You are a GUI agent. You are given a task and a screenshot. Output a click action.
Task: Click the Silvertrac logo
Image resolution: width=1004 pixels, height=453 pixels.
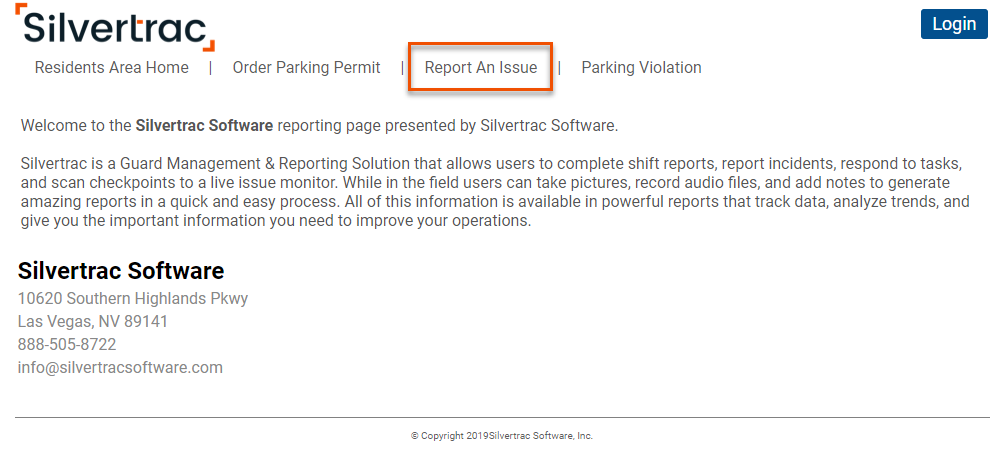pos(115,28)
